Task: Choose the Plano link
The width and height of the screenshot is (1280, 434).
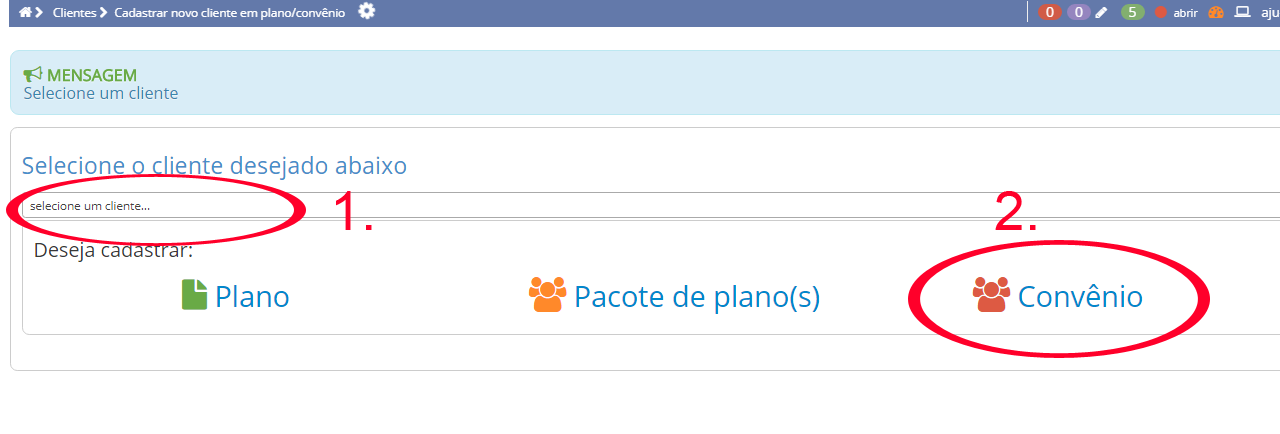Action: pos(252,297)
